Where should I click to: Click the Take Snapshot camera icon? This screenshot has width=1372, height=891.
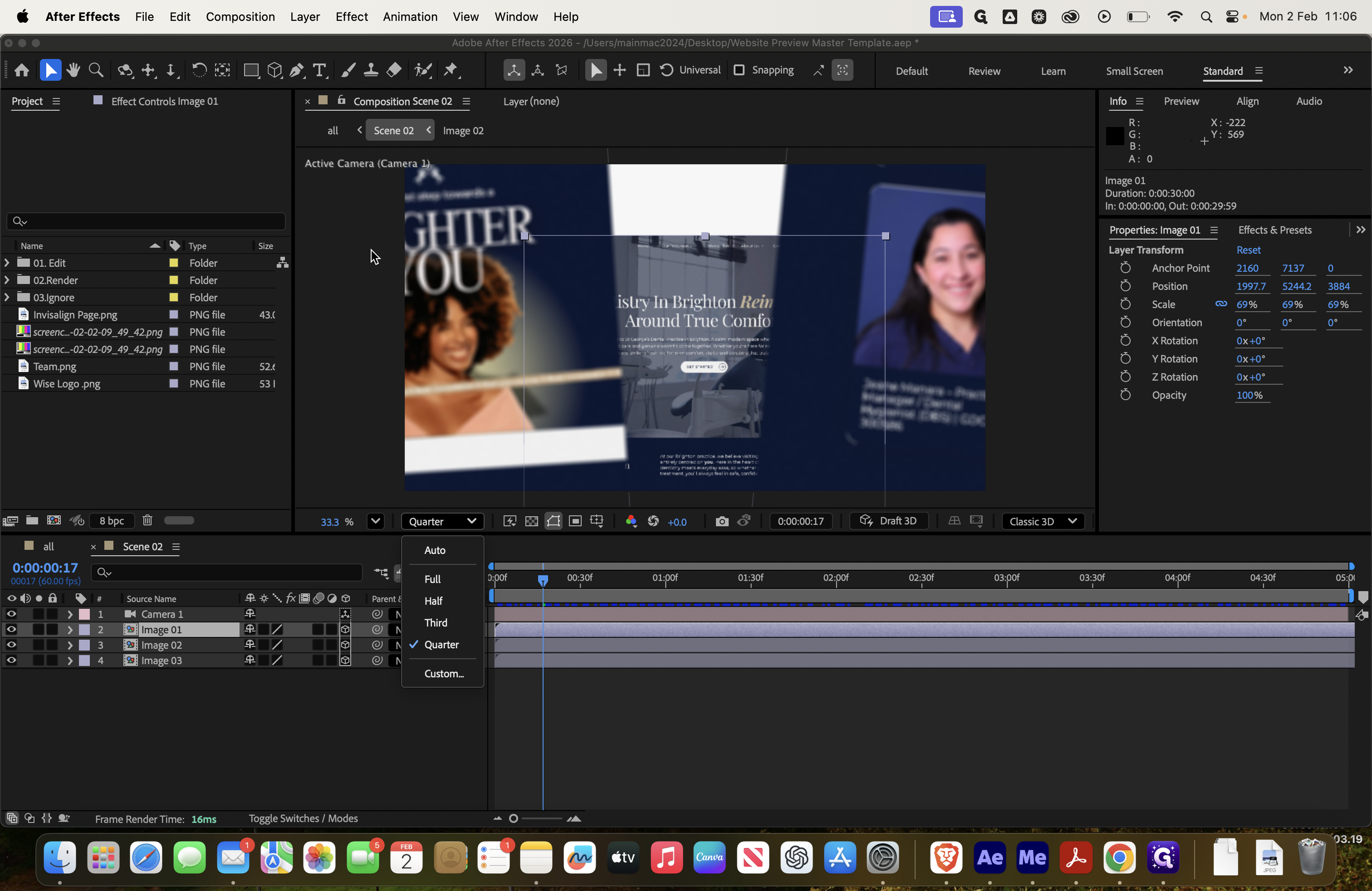pyautogui.click(x=722, y=521)
